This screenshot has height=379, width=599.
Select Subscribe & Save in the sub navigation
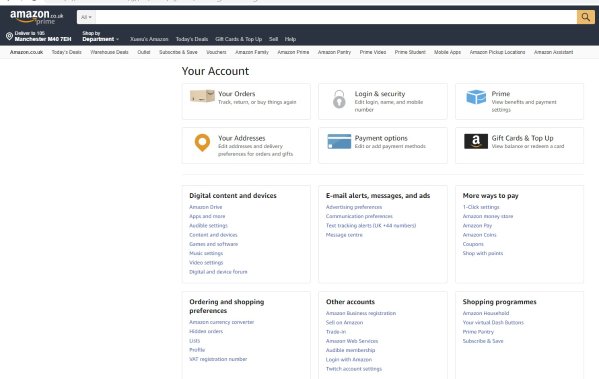click(178, 52)
